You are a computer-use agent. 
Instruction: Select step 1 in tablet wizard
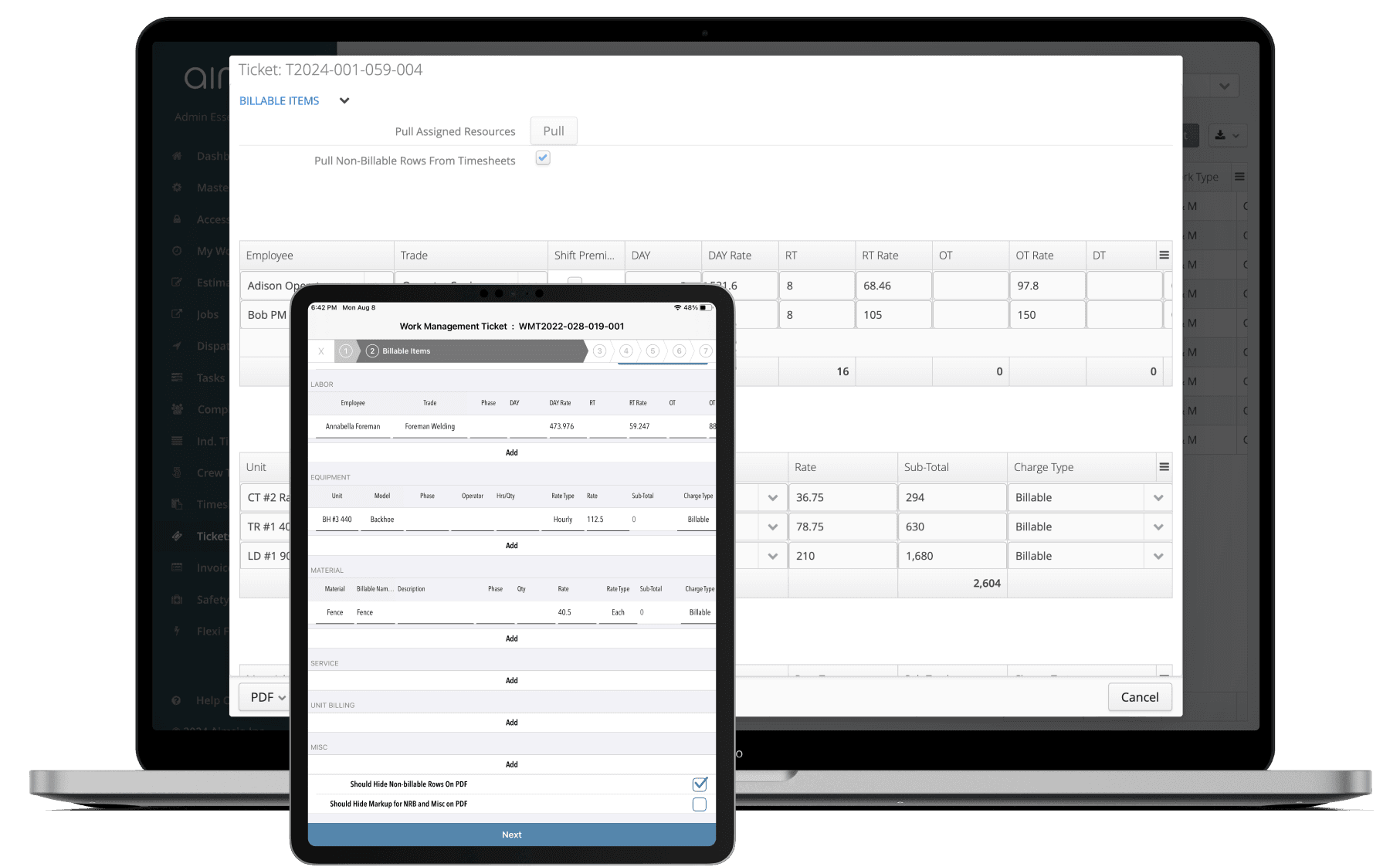[346, 351]
